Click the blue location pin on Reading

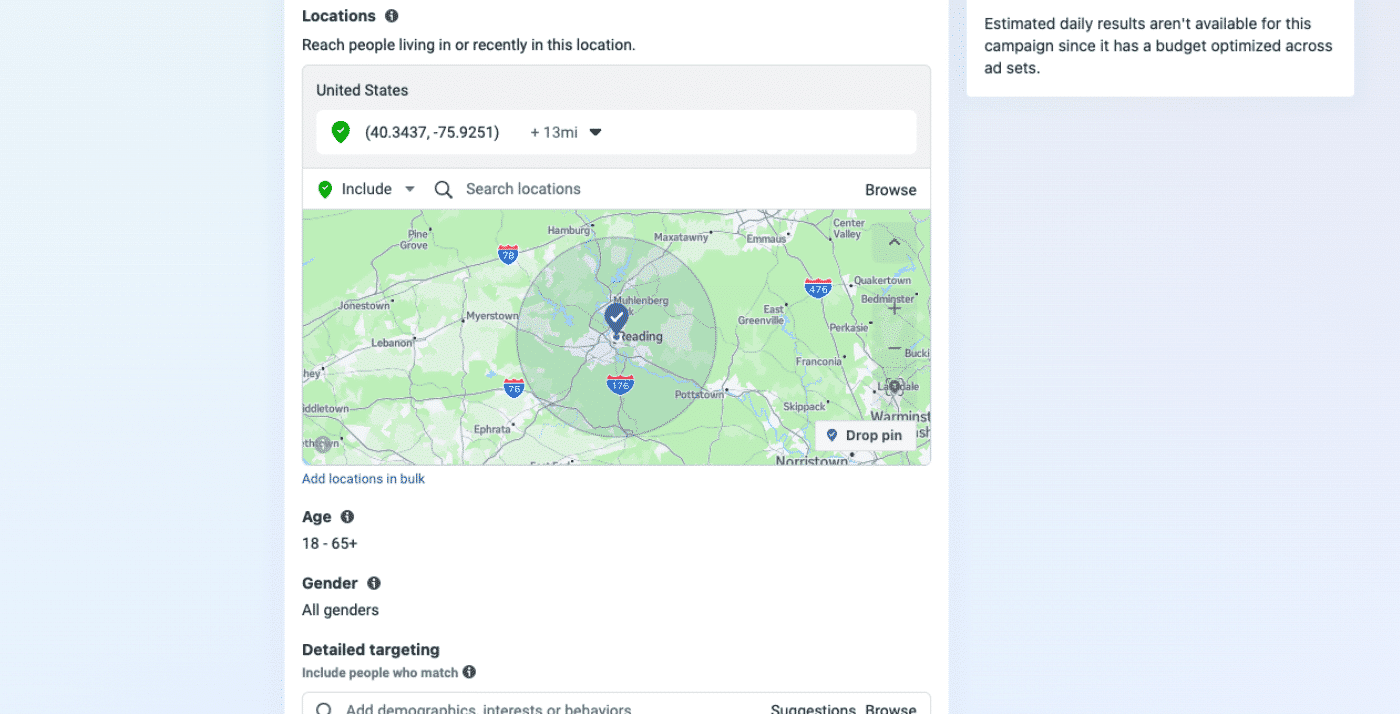point(616,318)
